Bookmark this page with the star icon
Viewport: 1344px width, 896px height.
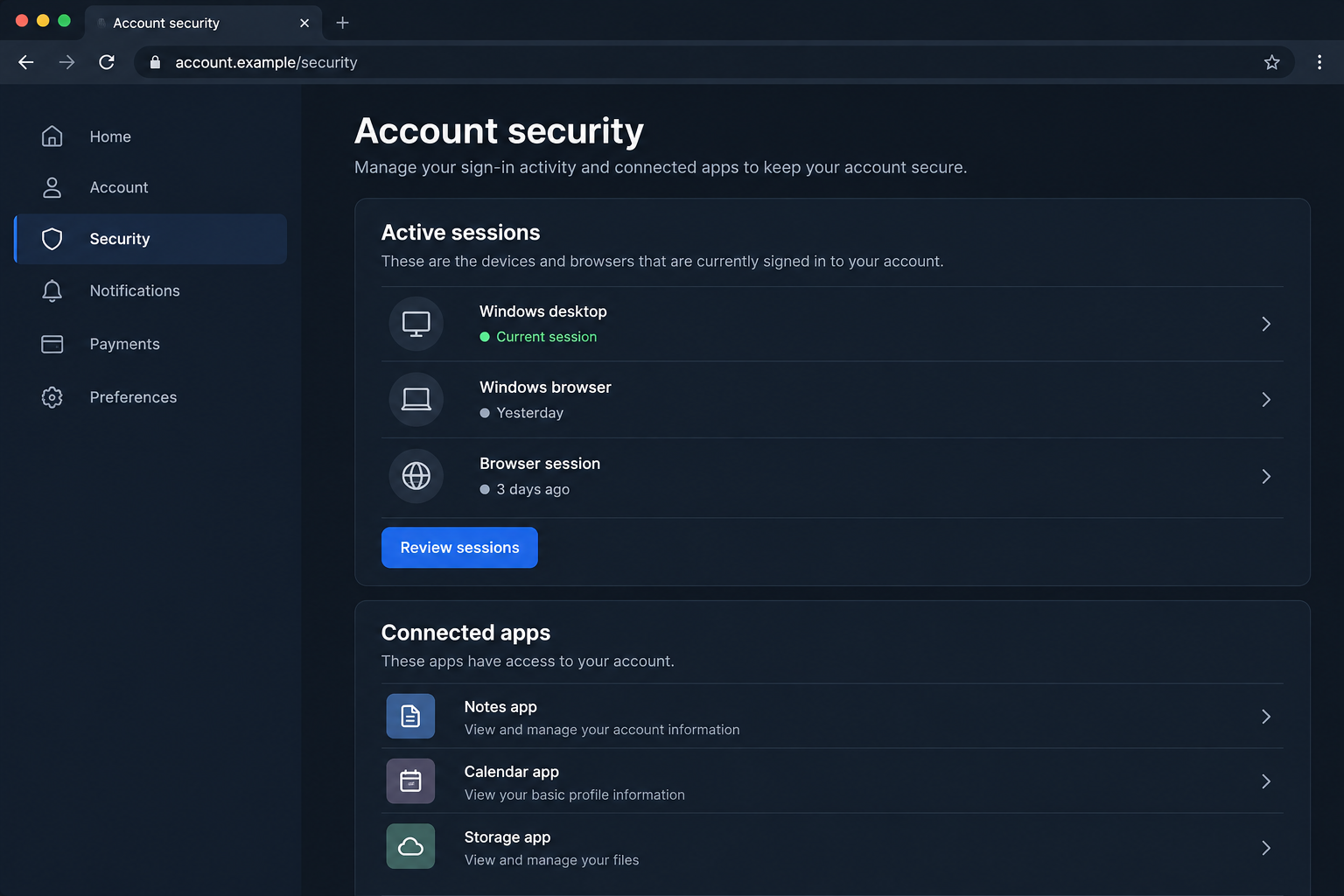[x=1271, y=62]
